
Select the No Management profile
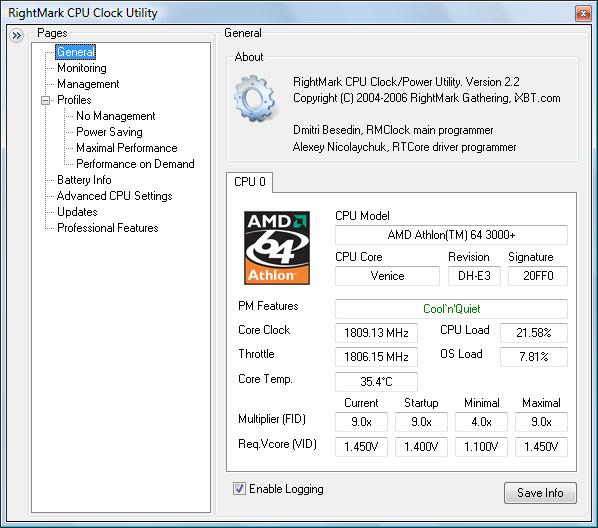coord(116,116)
